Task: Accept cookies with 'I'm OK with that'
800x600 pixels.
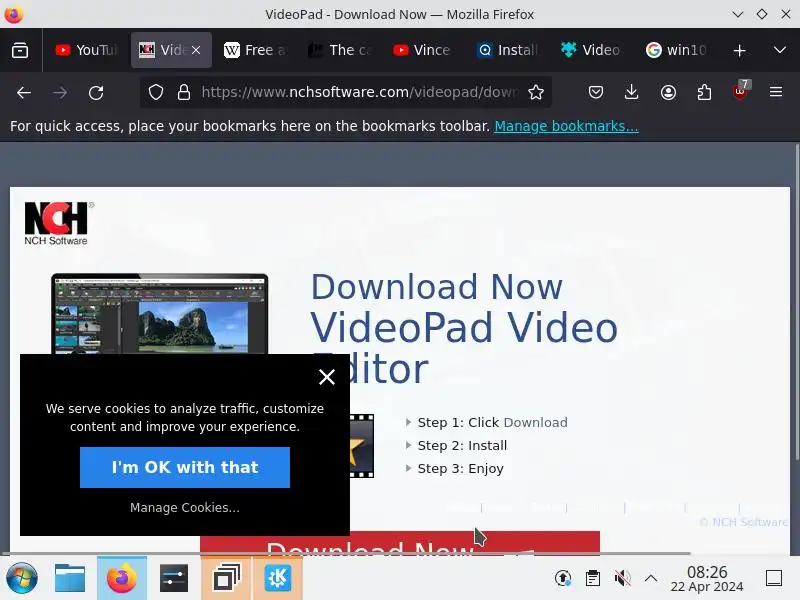Action: (185, 467)
